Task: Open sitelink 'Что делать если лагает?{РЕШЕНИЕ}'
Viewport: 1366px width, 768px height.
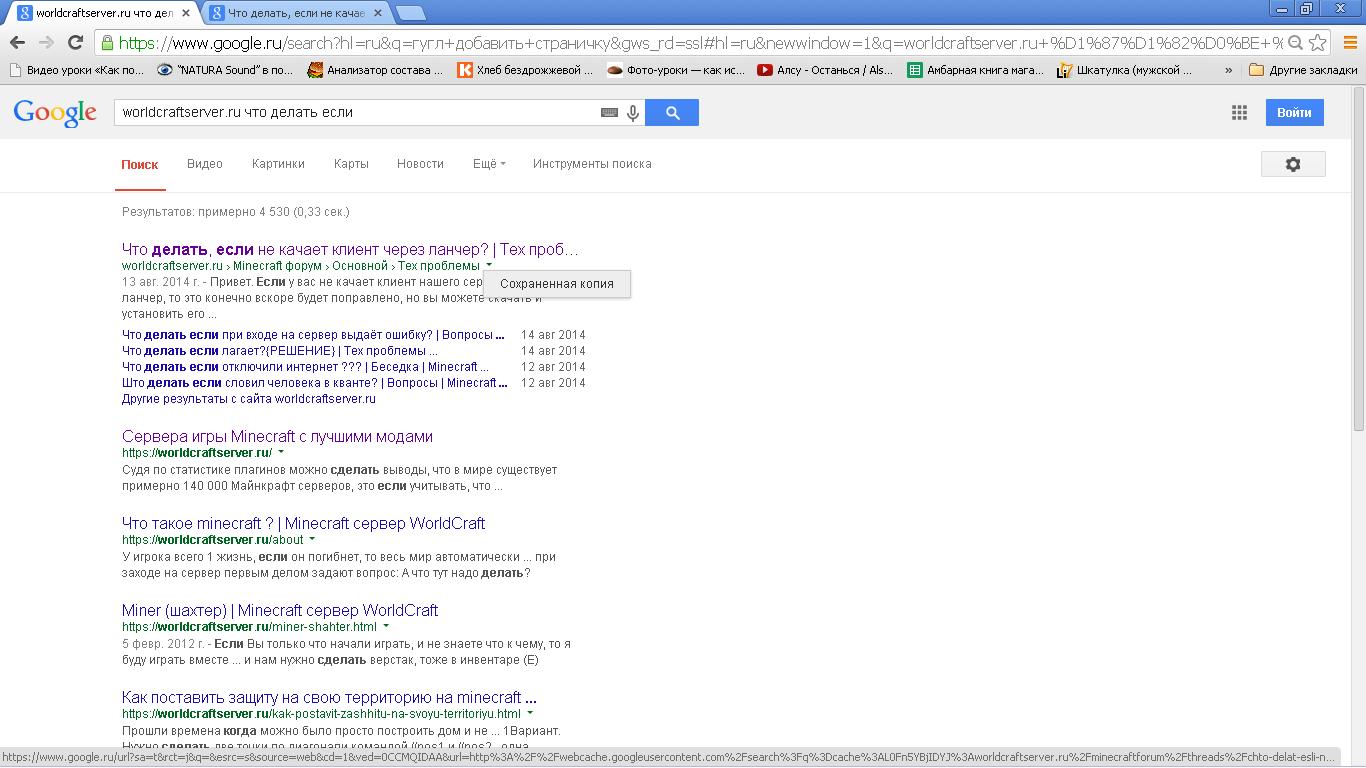Action: (280, 351)
